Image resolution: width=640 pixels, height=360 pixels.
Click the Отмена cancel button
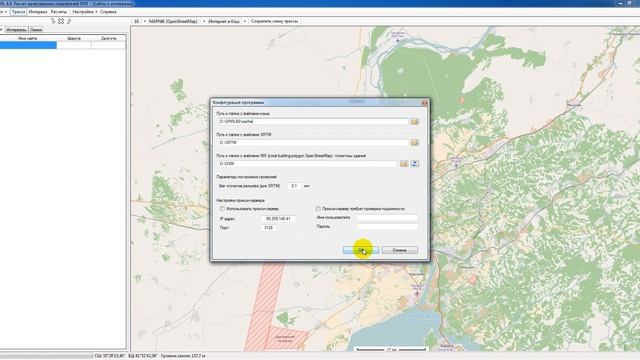400,250
